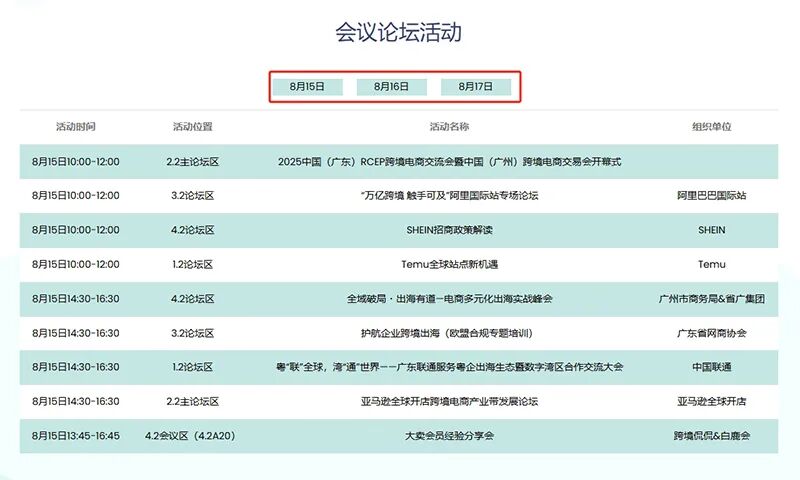Click the 14:30-16:30 time in the 亚马逊全球开店 row
The image size is (800, 480).
pos(76,401)
